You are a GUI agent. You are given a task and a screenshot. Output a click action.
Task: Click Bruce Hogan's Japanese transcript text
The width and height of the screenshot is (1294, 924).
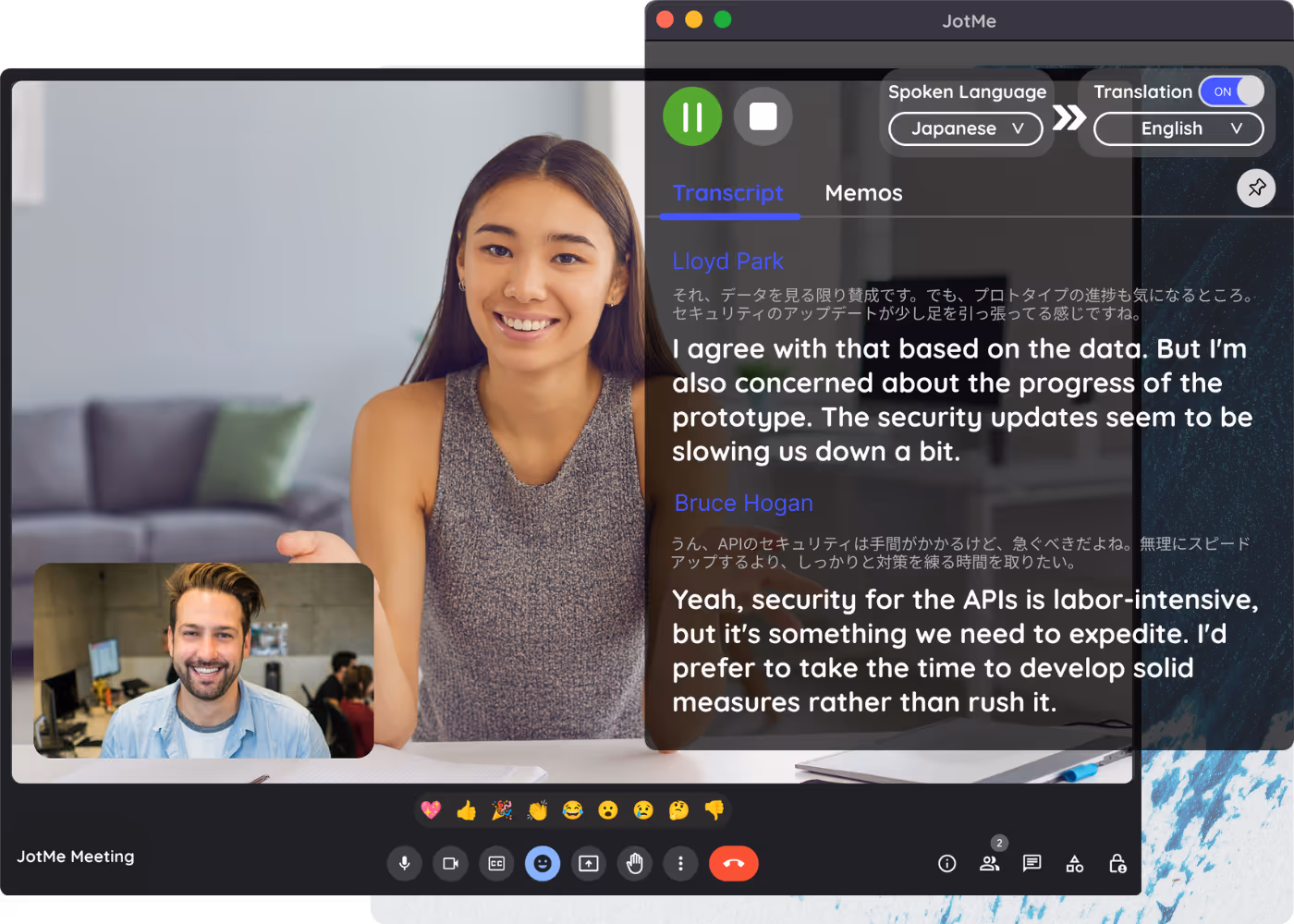tap(961, 553)
